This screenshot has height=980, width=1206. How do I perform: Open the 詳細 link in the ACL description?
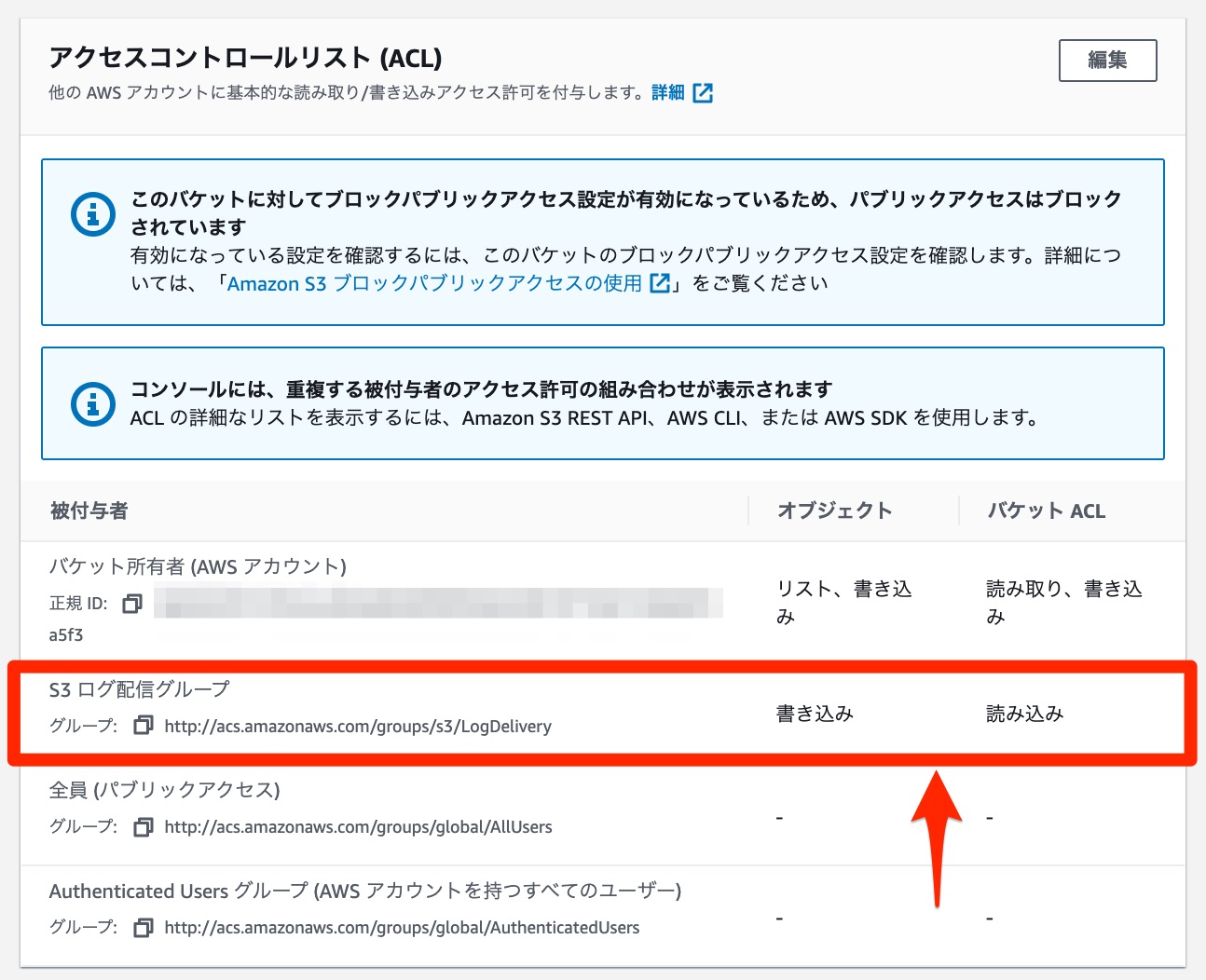pos(669,91)
